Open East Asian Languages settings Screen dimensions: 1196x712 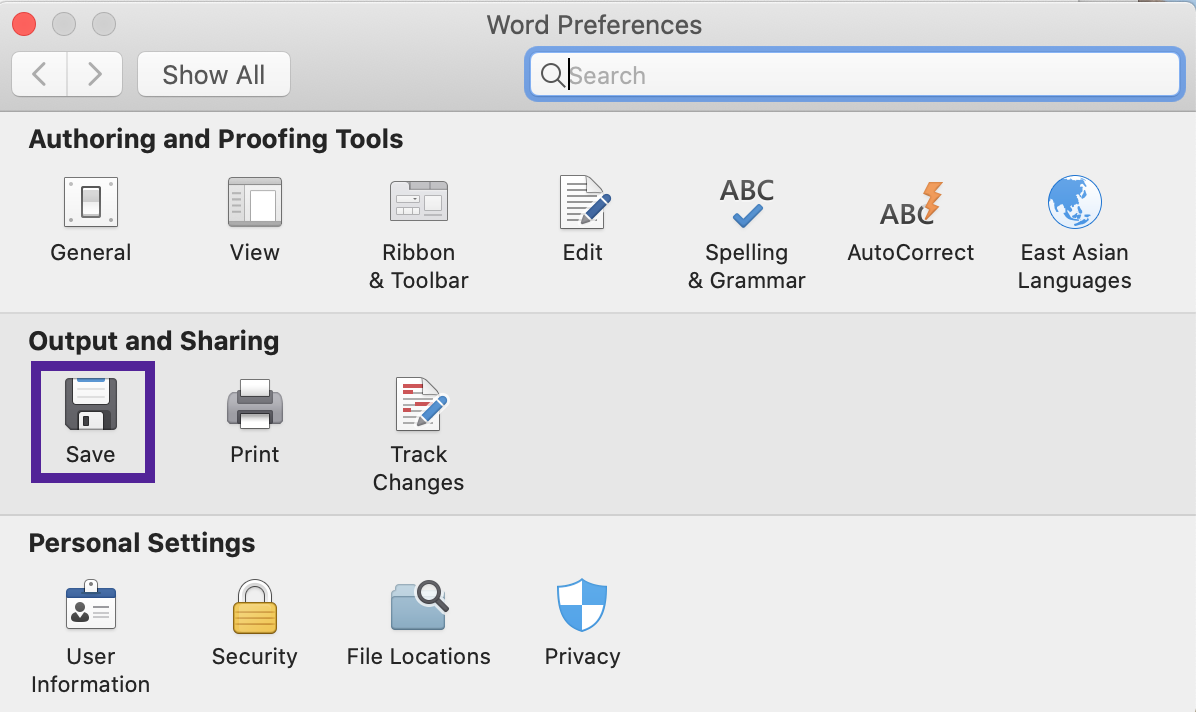coord(1075,234)
